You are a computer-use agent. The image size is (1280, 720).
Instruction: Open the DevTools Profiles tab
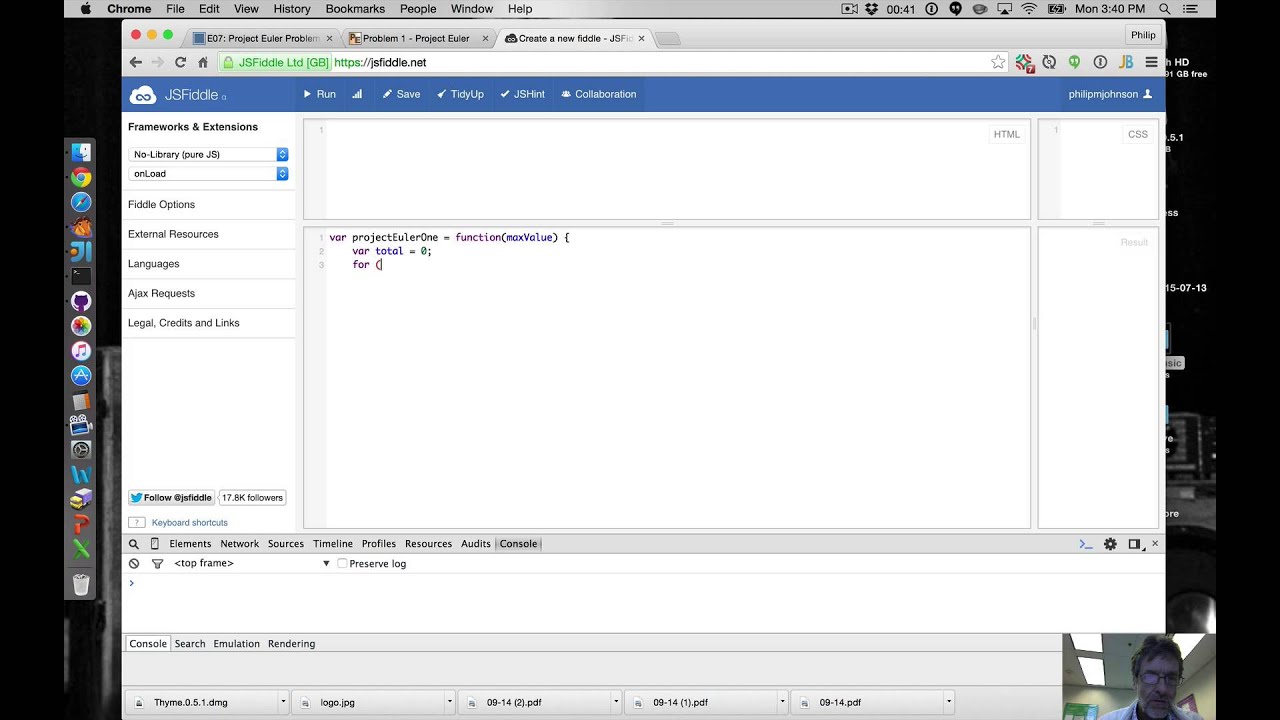coord(379,544)
